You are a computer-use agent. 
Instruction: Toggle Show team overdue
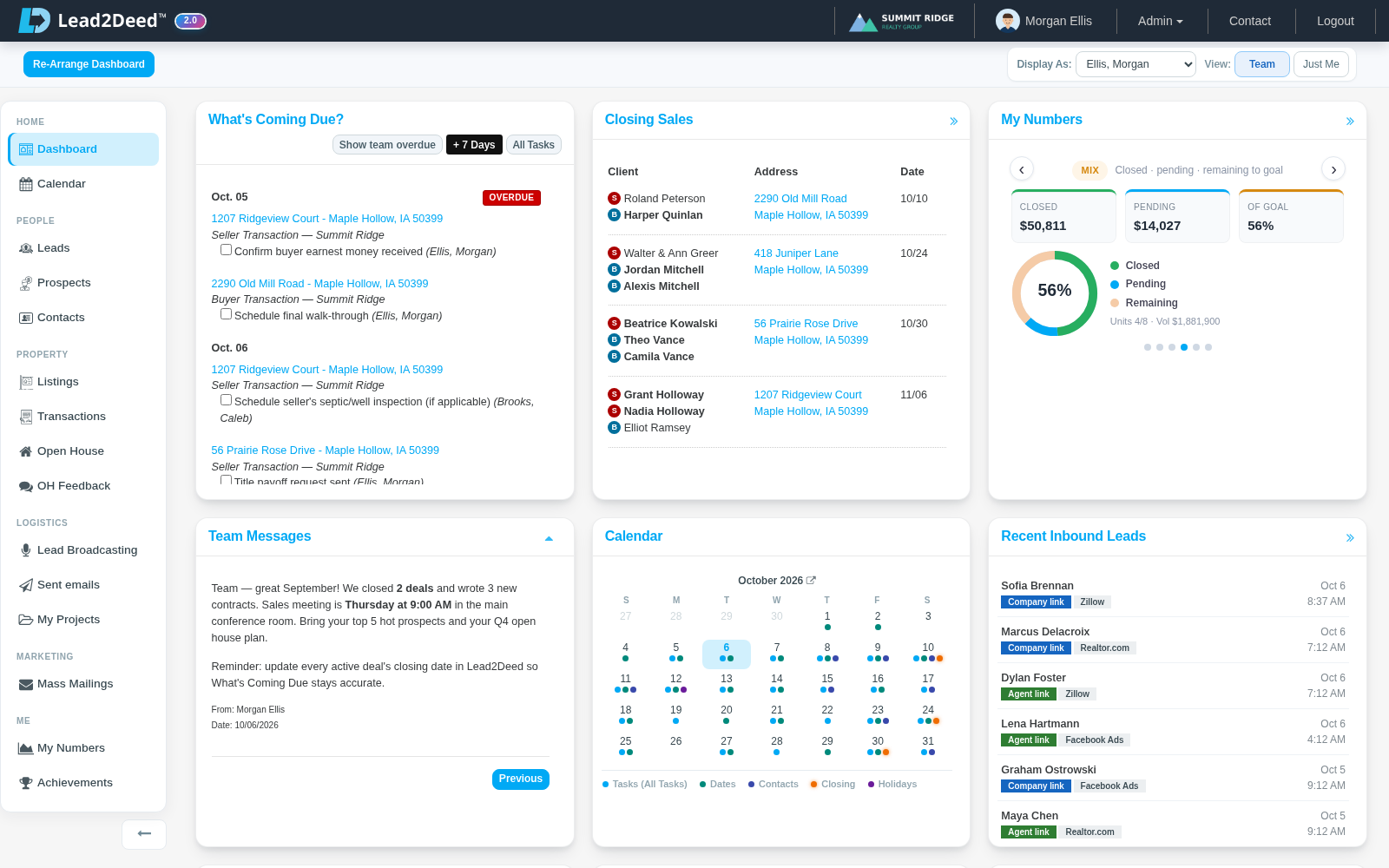point(387,145)
